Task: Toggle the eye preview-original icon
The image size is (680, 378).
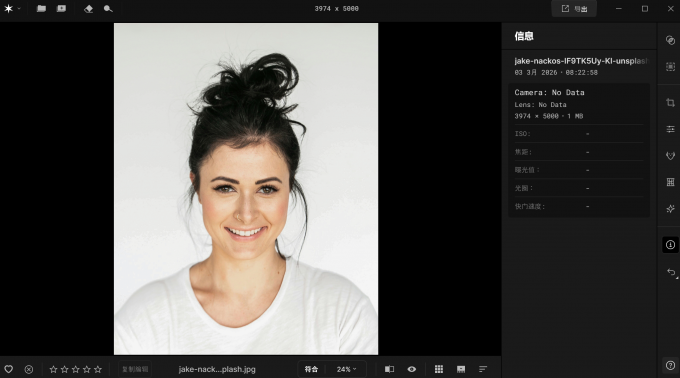Action: [412, 369]
